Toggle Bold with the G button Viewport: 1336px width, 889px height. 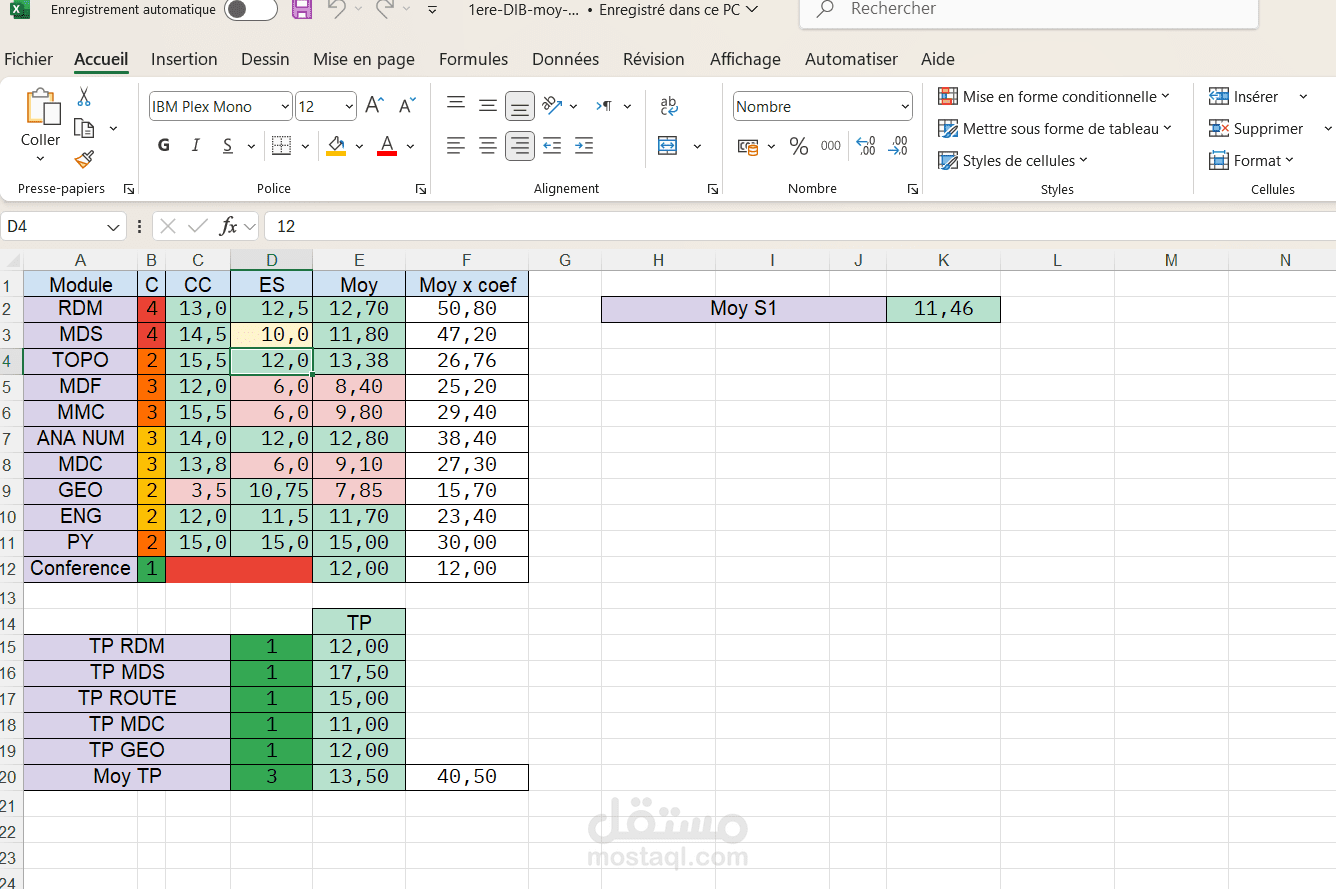click(164, 146)
